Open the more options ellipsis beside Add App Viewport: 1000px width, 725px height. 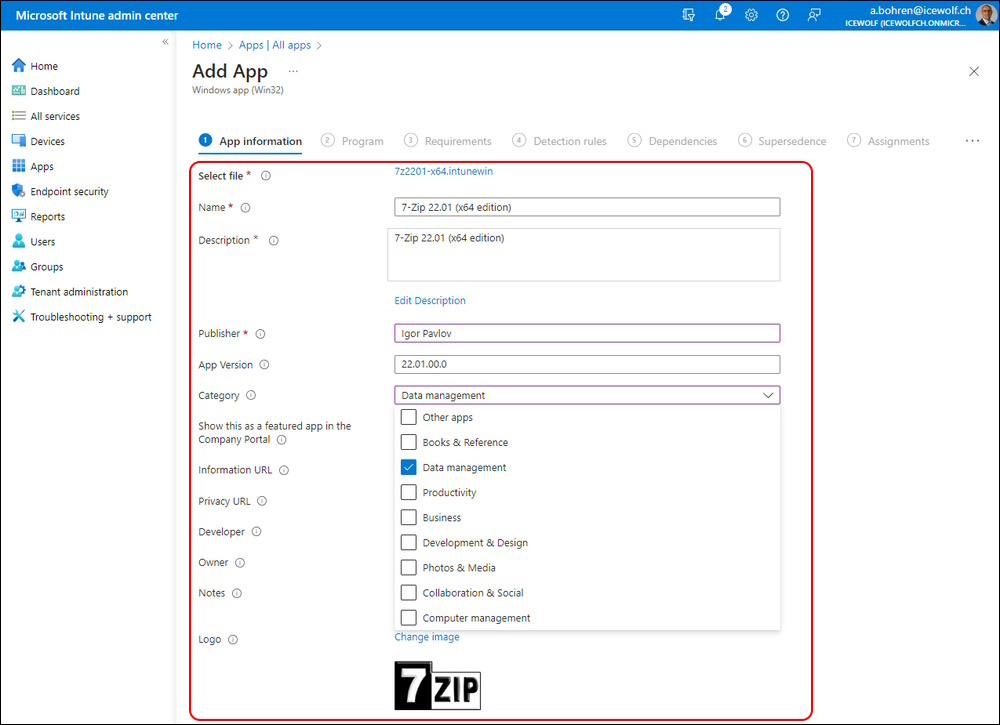point(293,71)
